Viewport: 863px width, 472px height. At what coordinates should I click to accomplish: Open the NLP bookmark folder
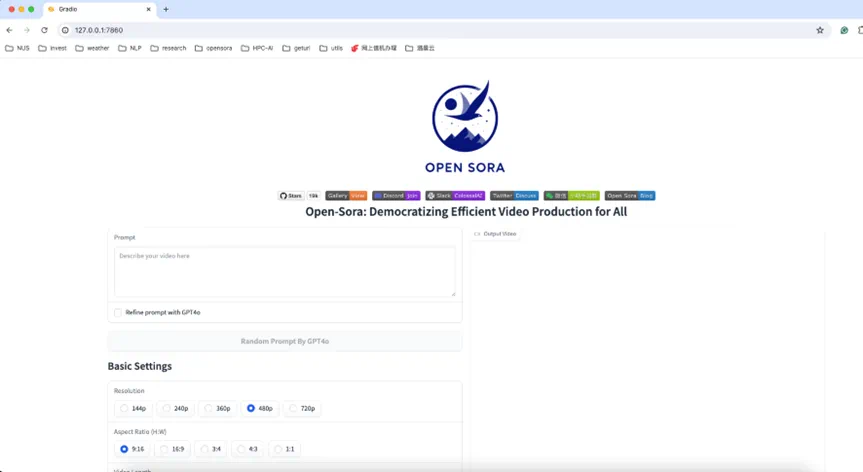129,48
